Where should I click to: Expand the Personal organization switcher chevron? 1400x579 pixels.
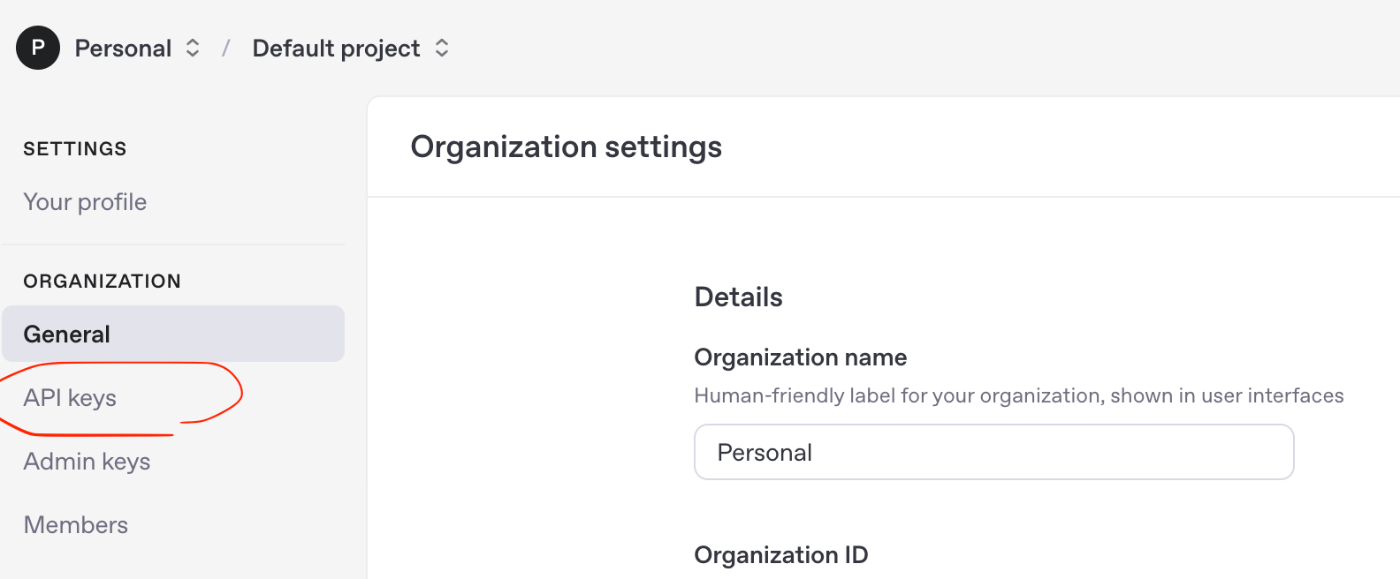(193, 48)
